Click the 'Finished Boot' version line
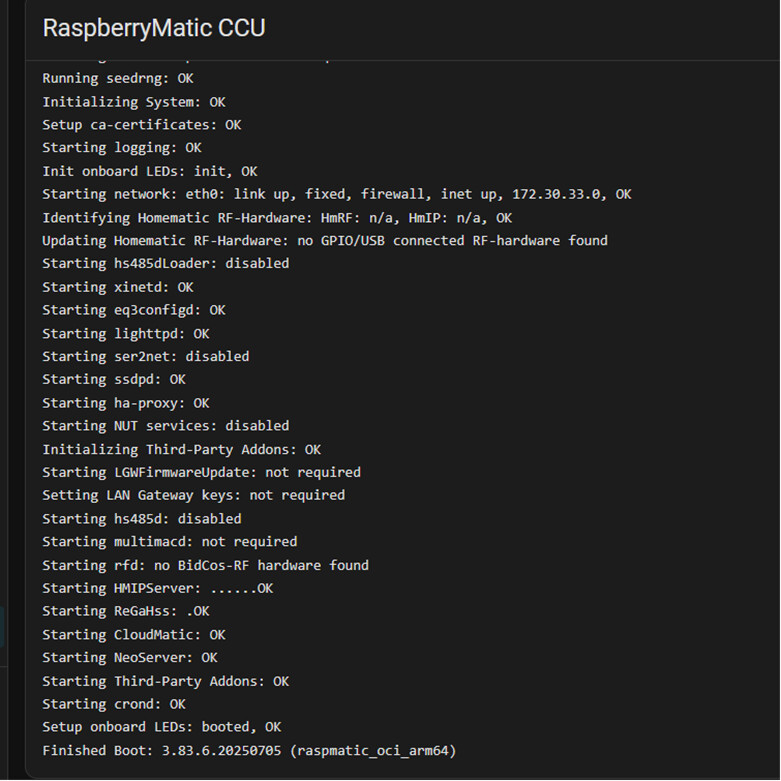 pos(249,750)
